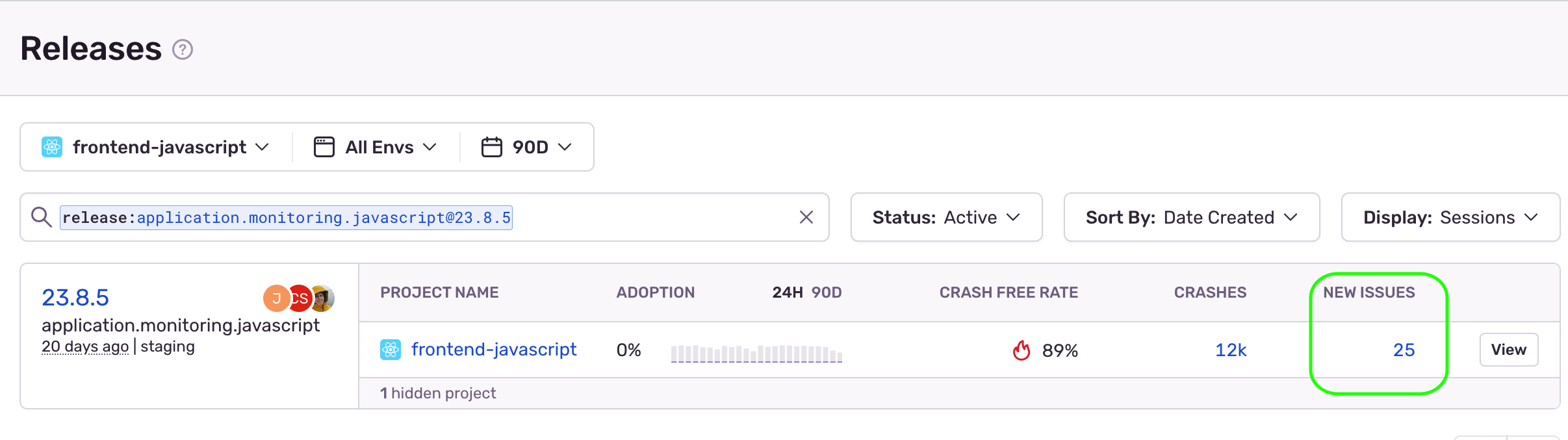1568x440 pixels.
Task: Click the React icon beside the project name row
Action: coord(391,349)
